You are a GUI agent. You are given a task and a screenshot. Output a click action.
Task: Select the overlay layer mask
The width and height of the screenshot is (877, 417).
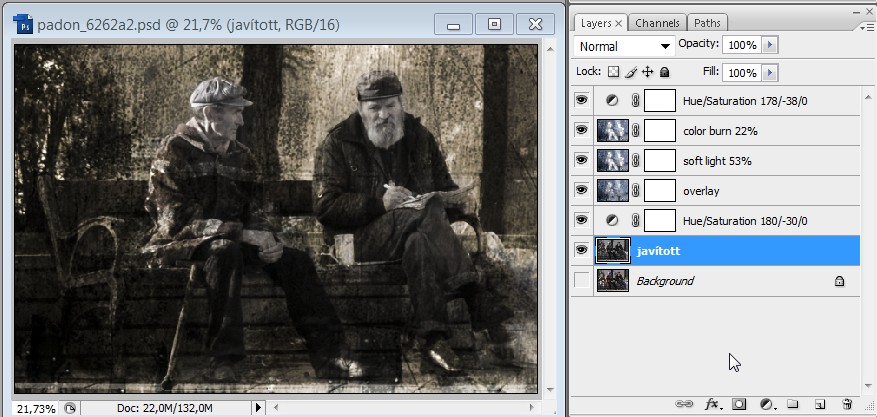[660, 191]
